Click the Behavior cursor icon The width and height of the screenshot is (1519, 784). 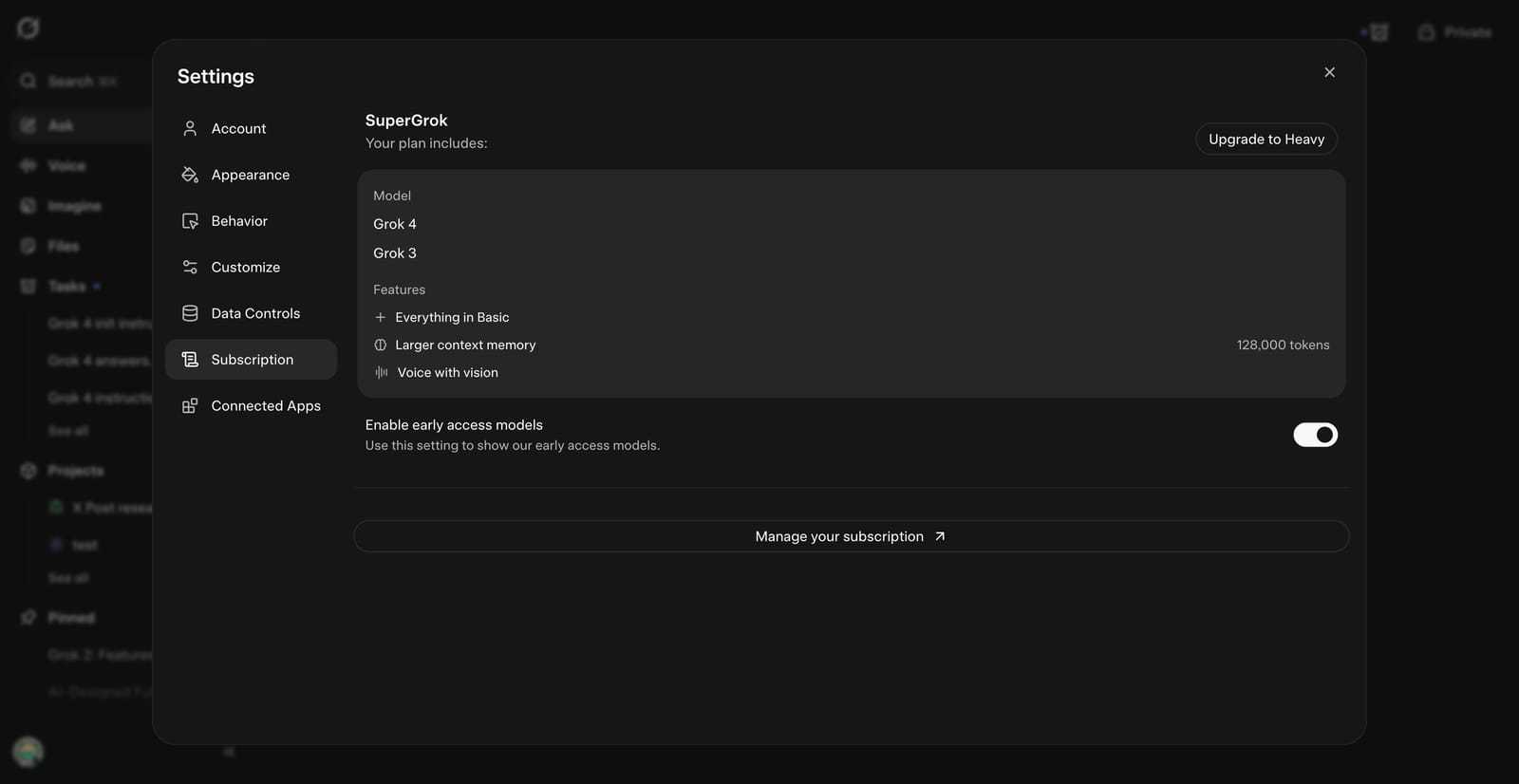190,221
